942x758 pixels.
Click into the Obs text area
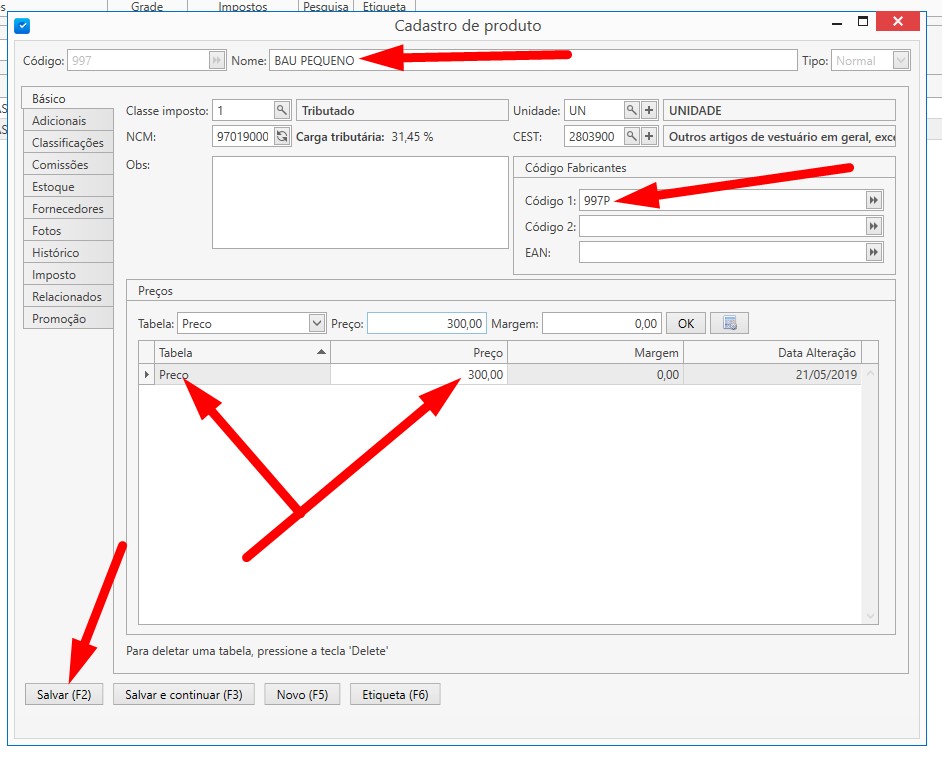[x=360, y=202]
